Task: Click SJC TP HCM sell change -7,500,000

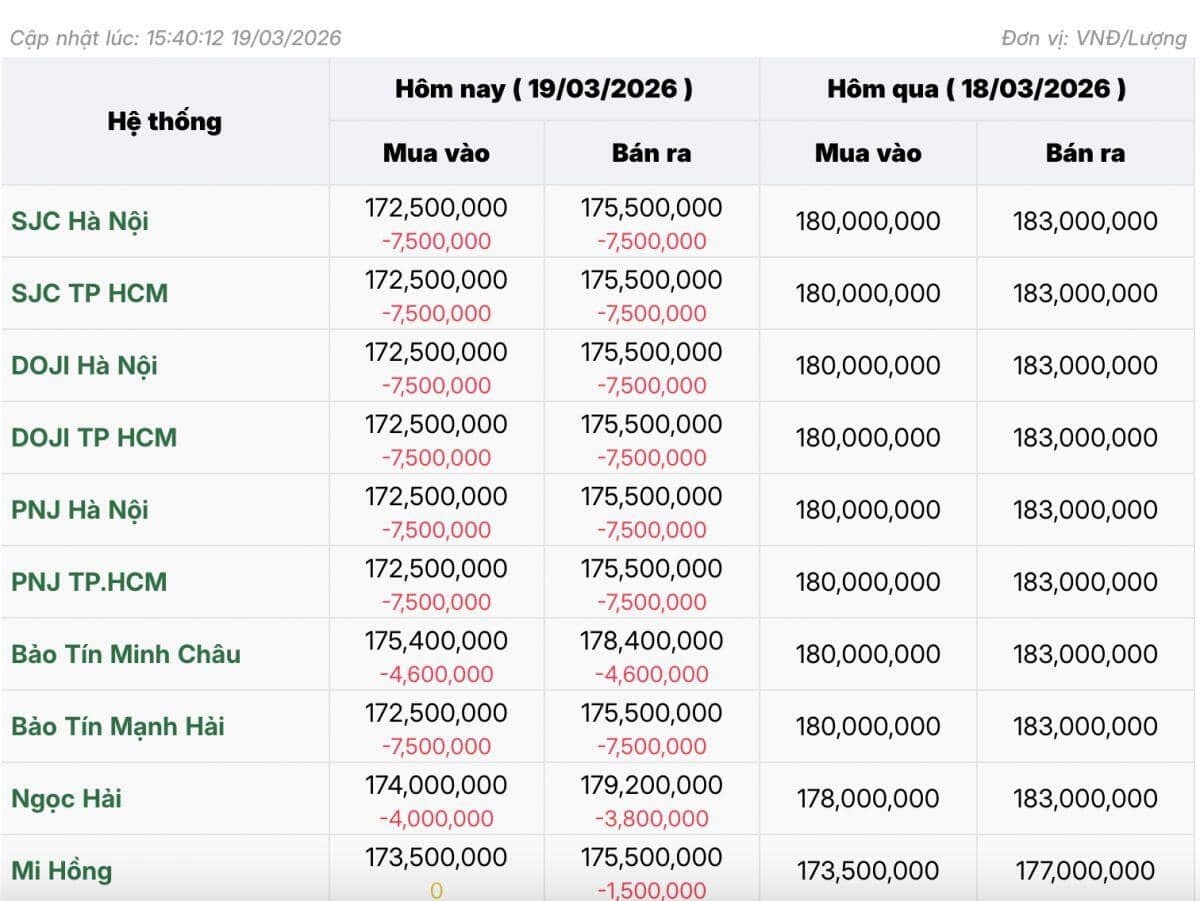Action: (x=652, y=313)
